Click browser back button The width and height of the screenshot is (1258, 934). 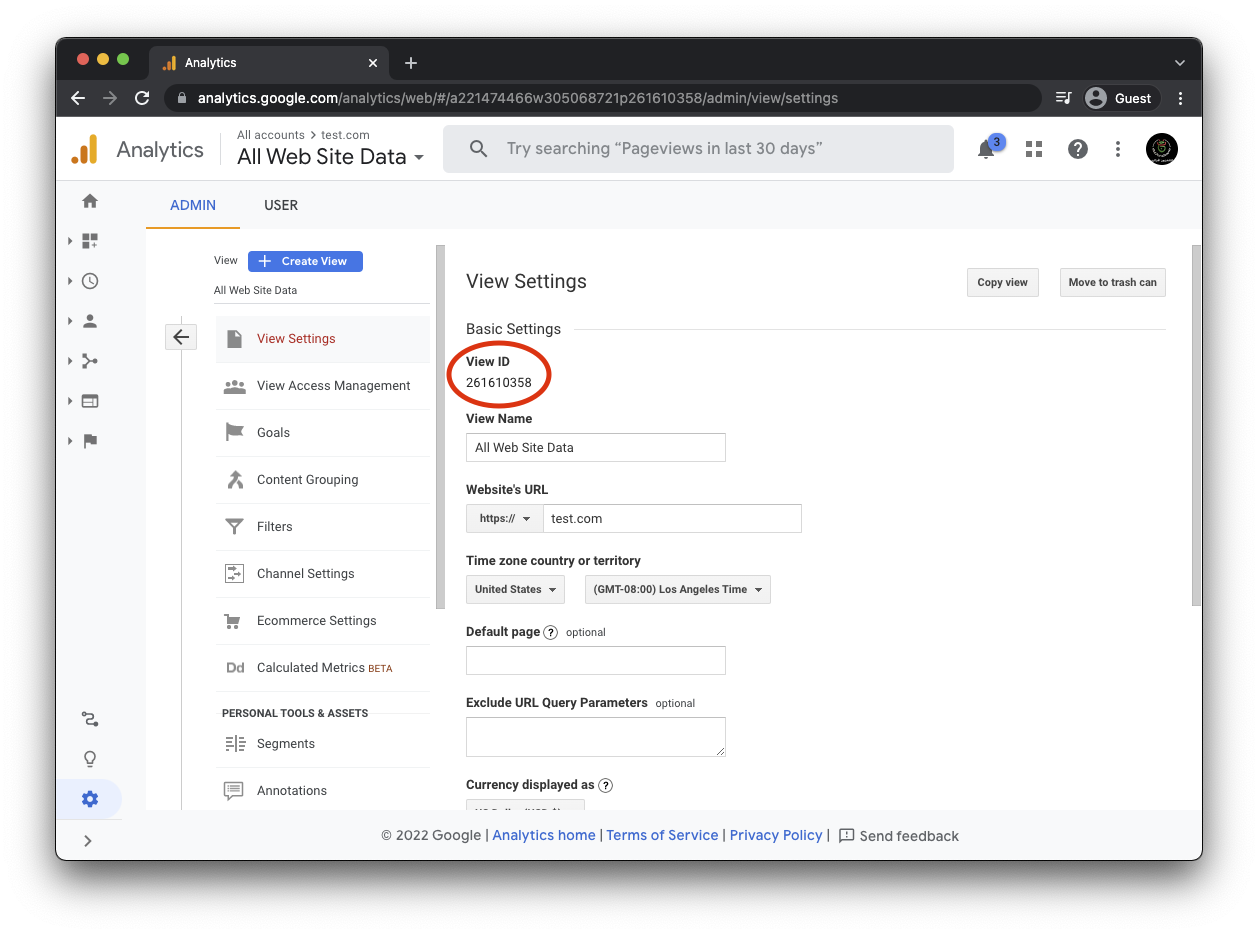(x=78, y=98)
